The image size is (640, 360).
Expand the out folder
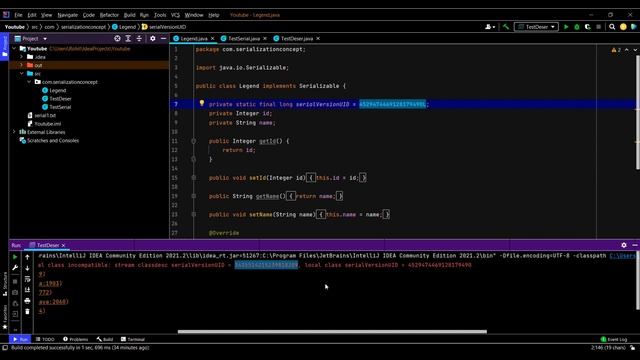pyautogui.click(x=22, y=65)
